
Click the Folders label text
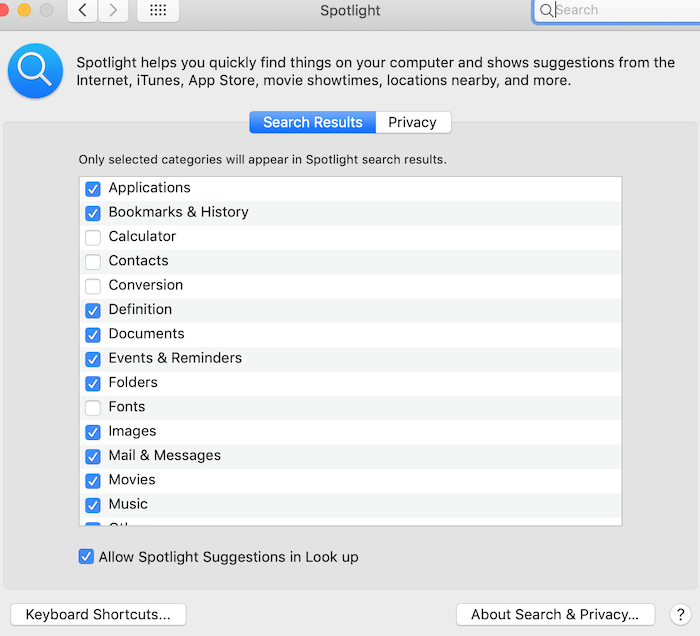click(133, 382)
